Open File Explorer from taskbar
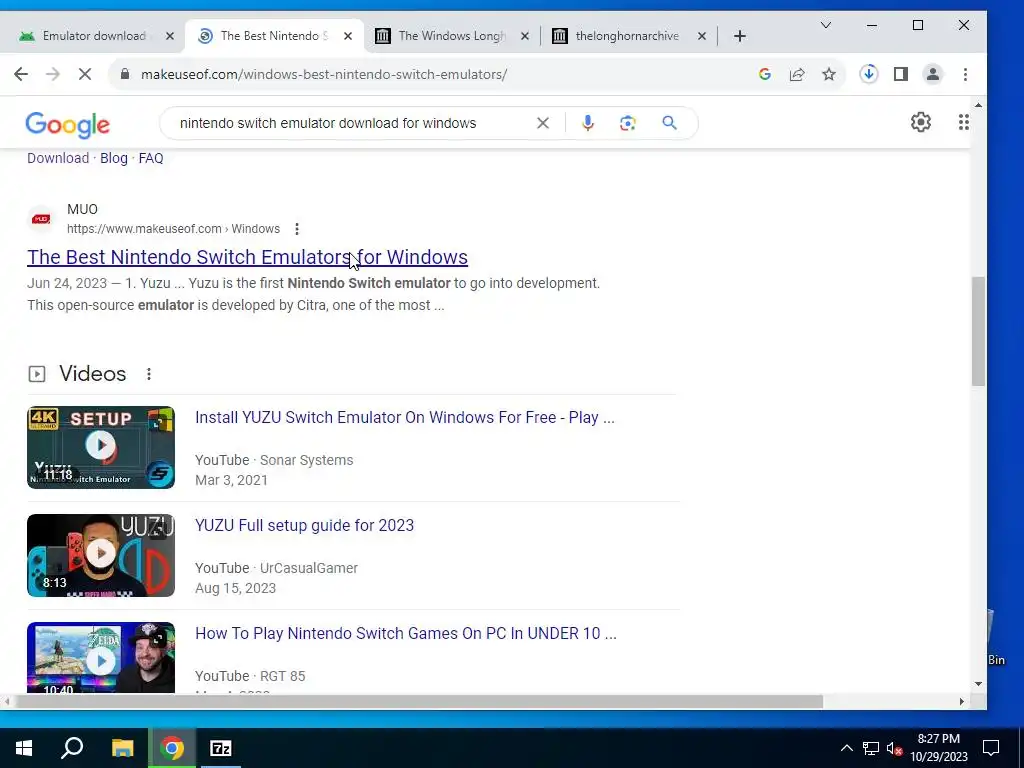Viewport: 1024px width, 768px height. [122, 748]
